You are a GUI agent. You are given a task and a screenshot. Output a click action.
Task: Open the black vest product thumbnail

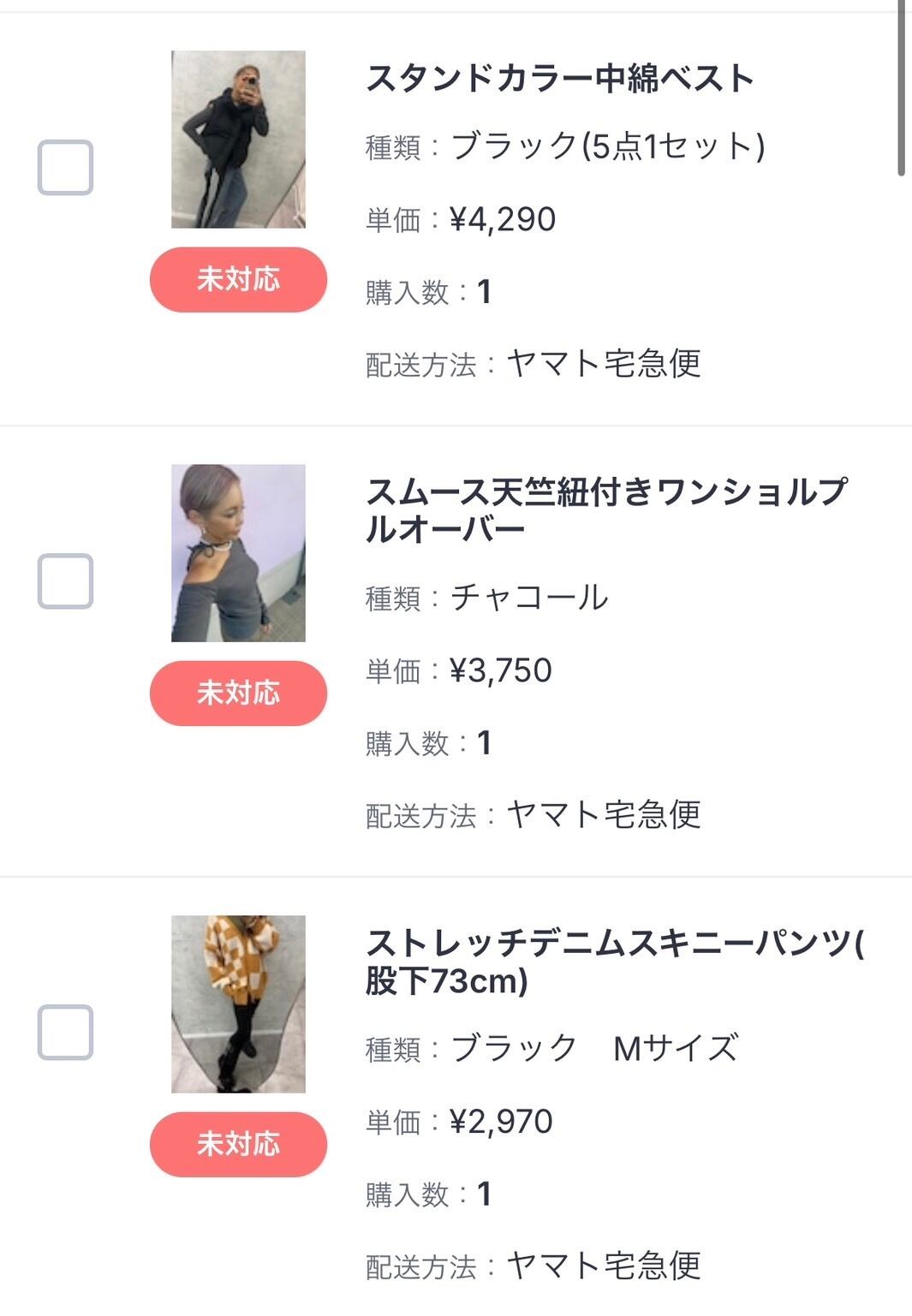click(x=238, y=140)
